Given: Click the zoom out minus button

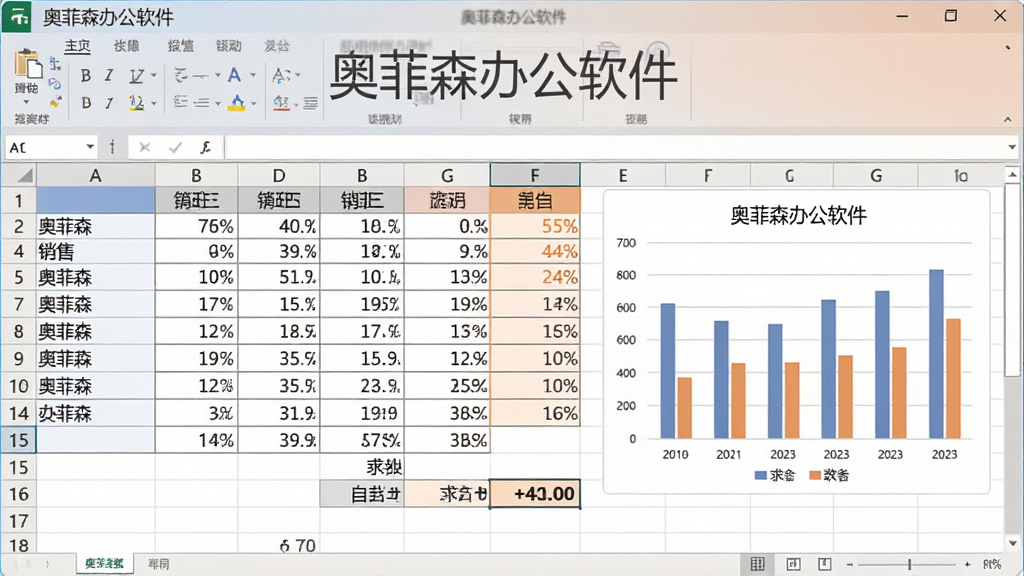Looking at the screenshot, I should [850, 564].
